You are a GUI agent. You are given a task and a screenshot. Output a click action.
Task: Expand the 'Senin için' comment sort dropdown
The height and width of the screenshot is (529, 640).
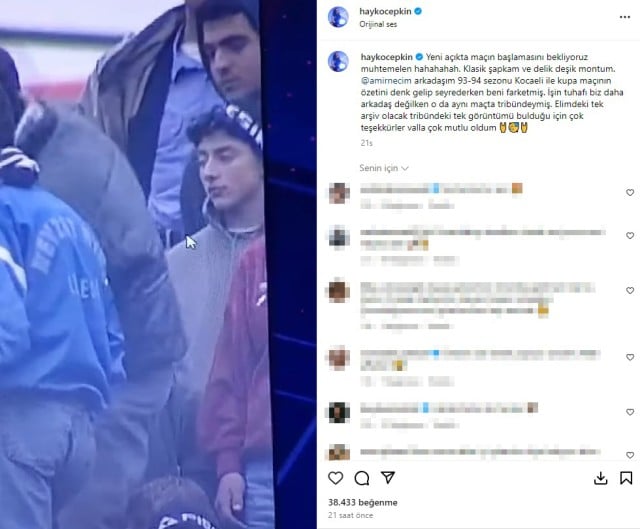click(x=384, y=168)
